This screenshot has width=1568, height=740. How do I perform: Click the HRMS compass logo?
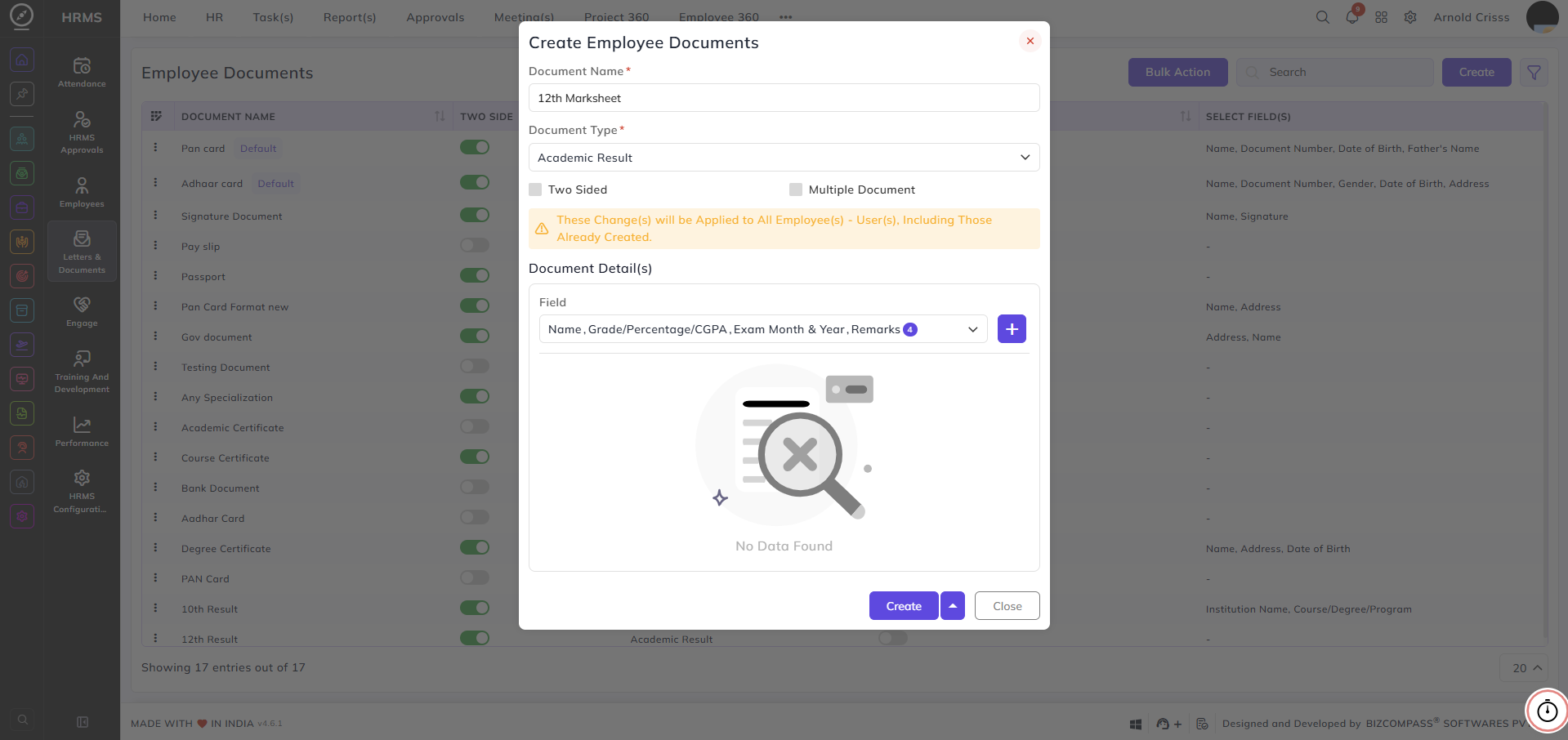(22, 16)
